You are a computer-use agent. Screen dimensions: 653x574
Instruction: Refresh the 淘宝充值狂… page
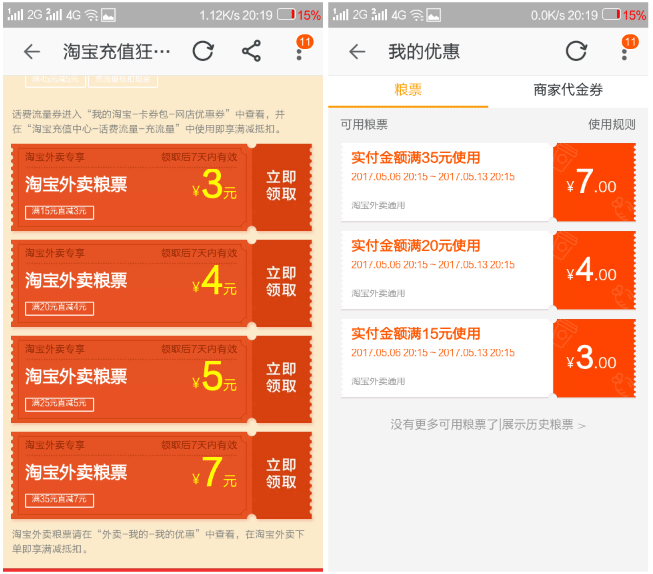tap(203, 52)
